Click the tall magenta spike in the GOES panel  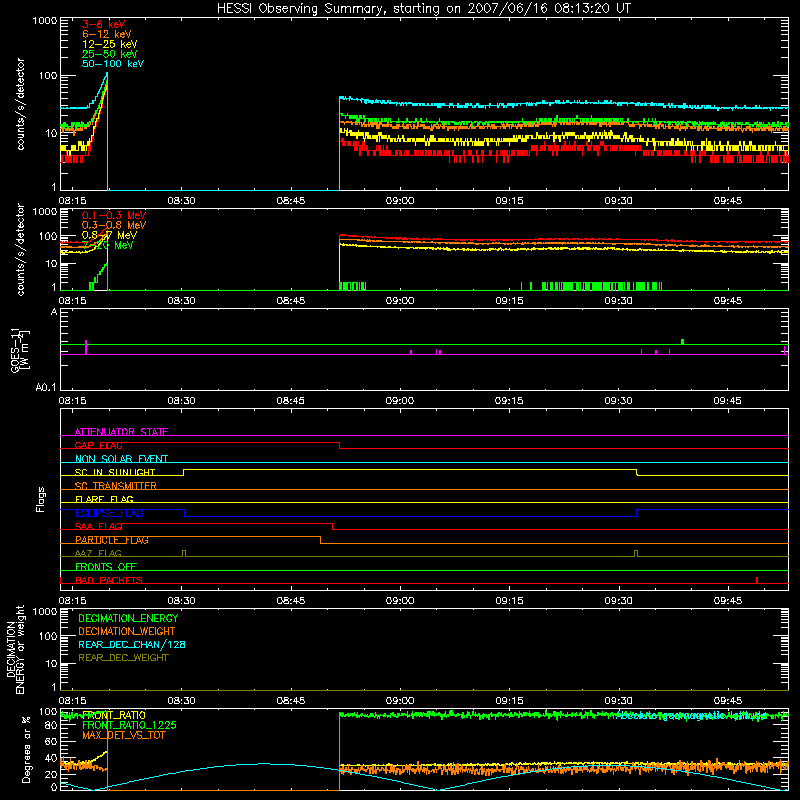pyautogui.click(x=86, y=347)
